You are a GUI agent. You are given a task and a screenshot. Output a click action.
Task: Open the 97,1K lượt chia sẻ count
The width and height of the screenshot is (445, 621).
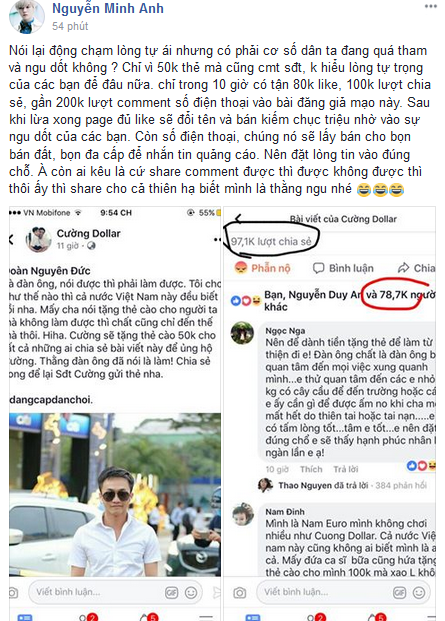(x=271, y=241)
